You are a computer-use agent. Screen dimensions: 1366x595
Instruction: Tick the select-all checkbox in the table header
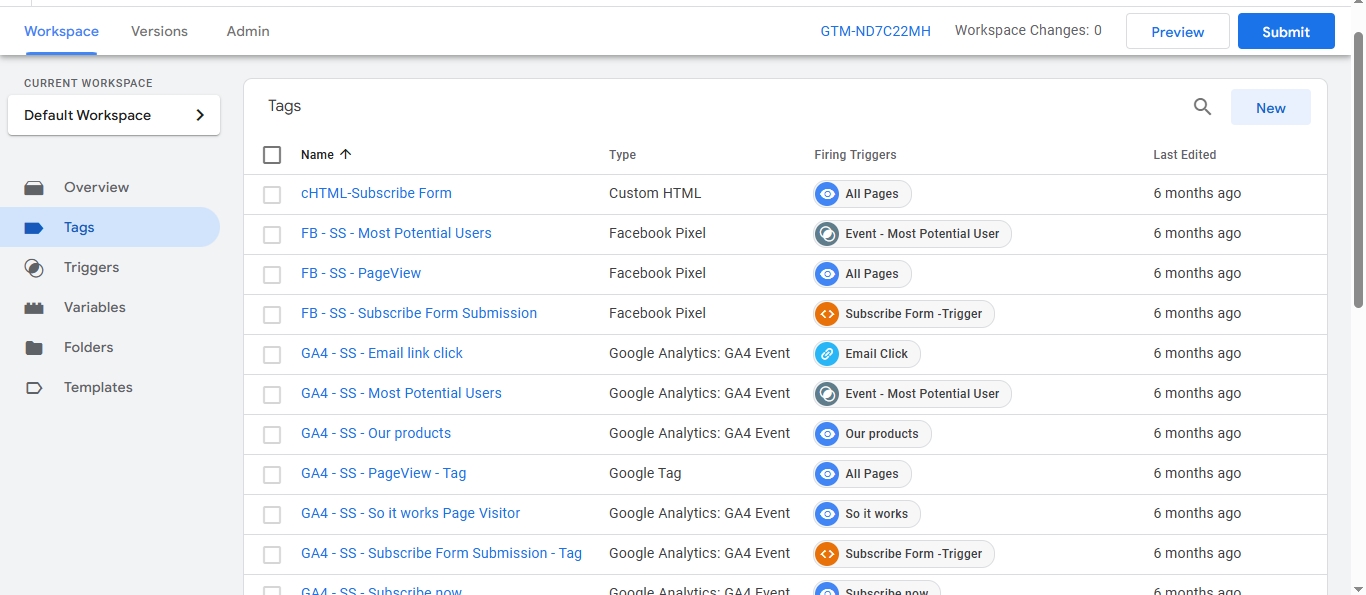(272, 155)
